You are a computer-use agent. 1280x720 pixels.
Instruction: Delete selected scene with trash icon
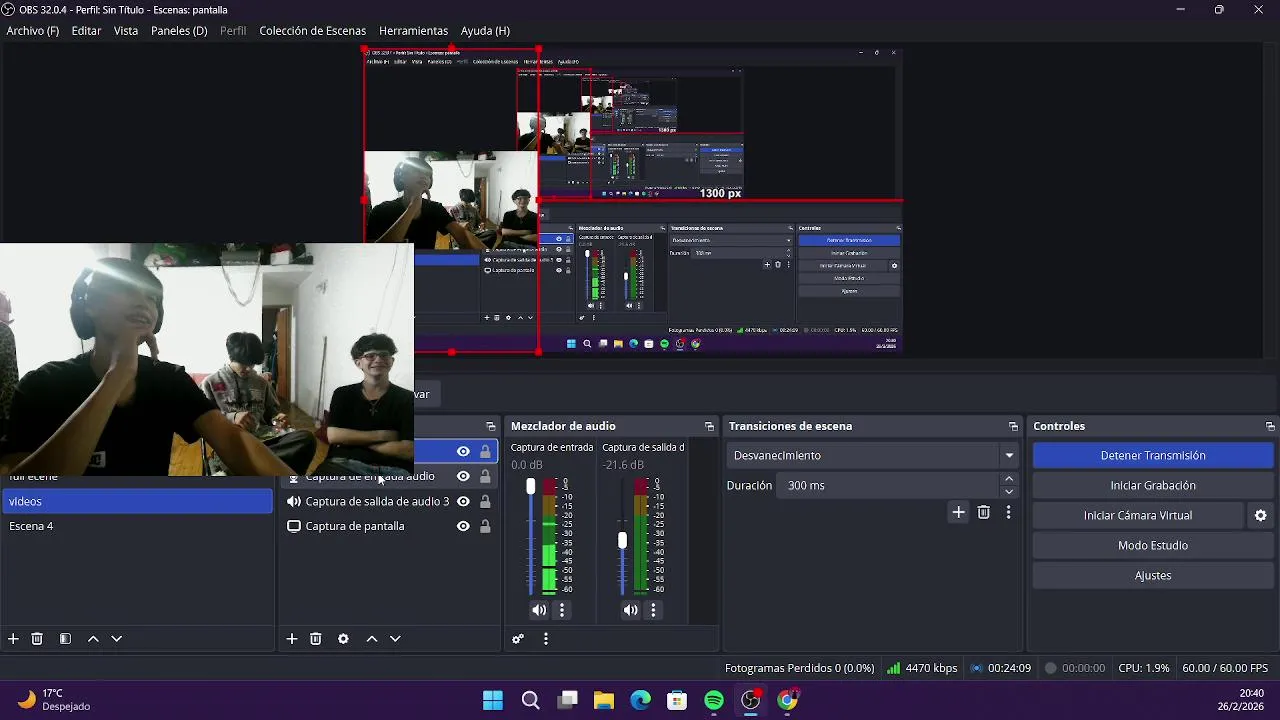(37, 639)
